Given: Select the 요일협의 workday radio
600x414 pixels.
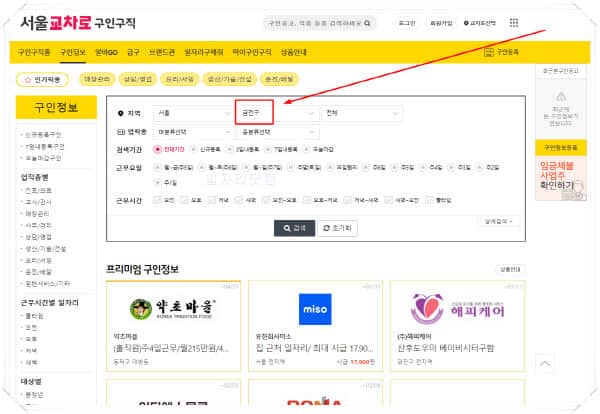Looking at the screenshot, I should click(330, 167).
